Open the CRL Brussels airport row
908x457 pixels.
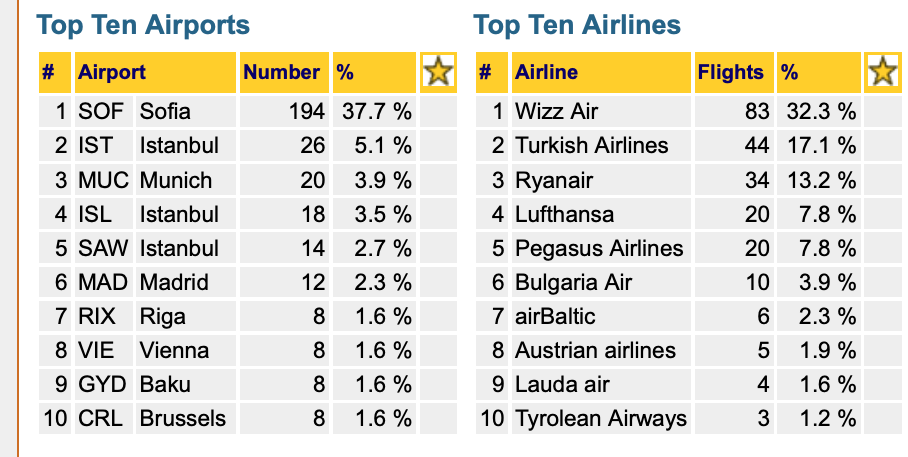click(247, 418)
